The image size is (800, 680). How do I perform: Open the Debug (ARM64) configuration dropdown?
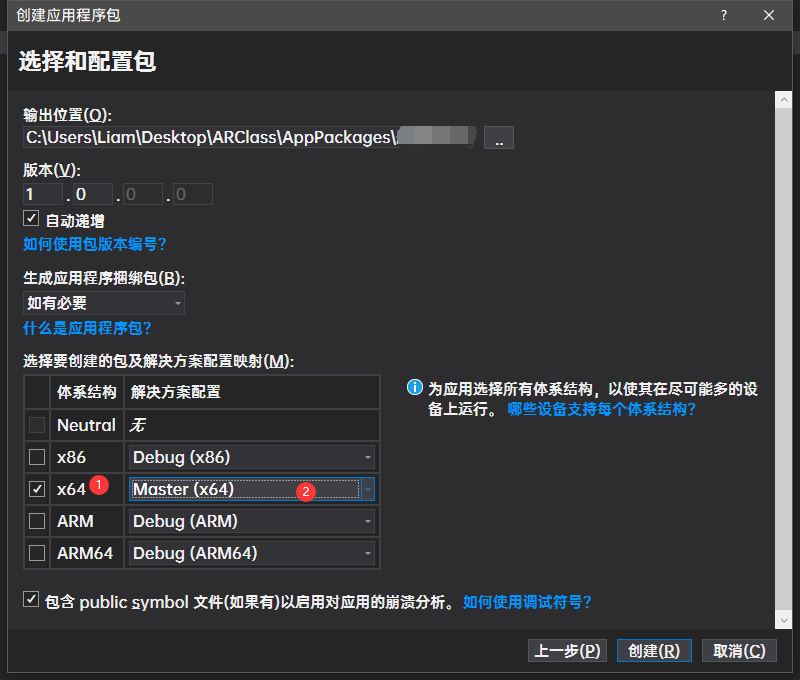click(x=368, y=553)
